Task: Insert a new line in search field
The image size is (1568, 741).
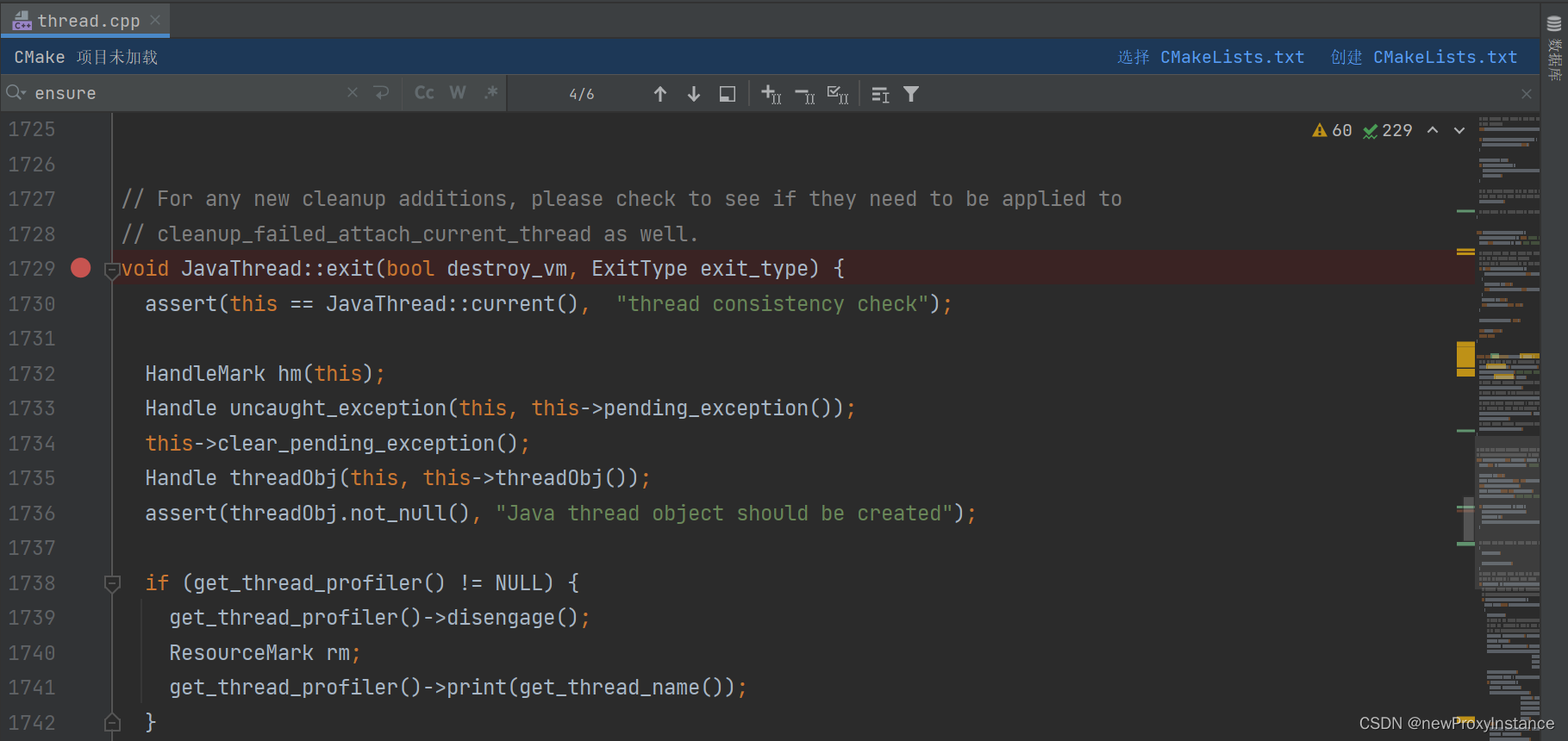Action: point(382,93)
